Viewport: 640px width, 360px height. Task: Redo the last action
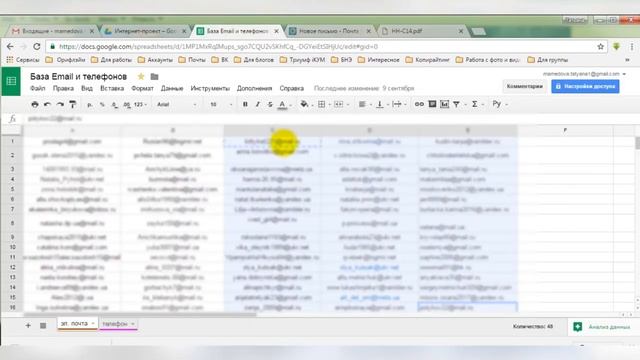60,104
